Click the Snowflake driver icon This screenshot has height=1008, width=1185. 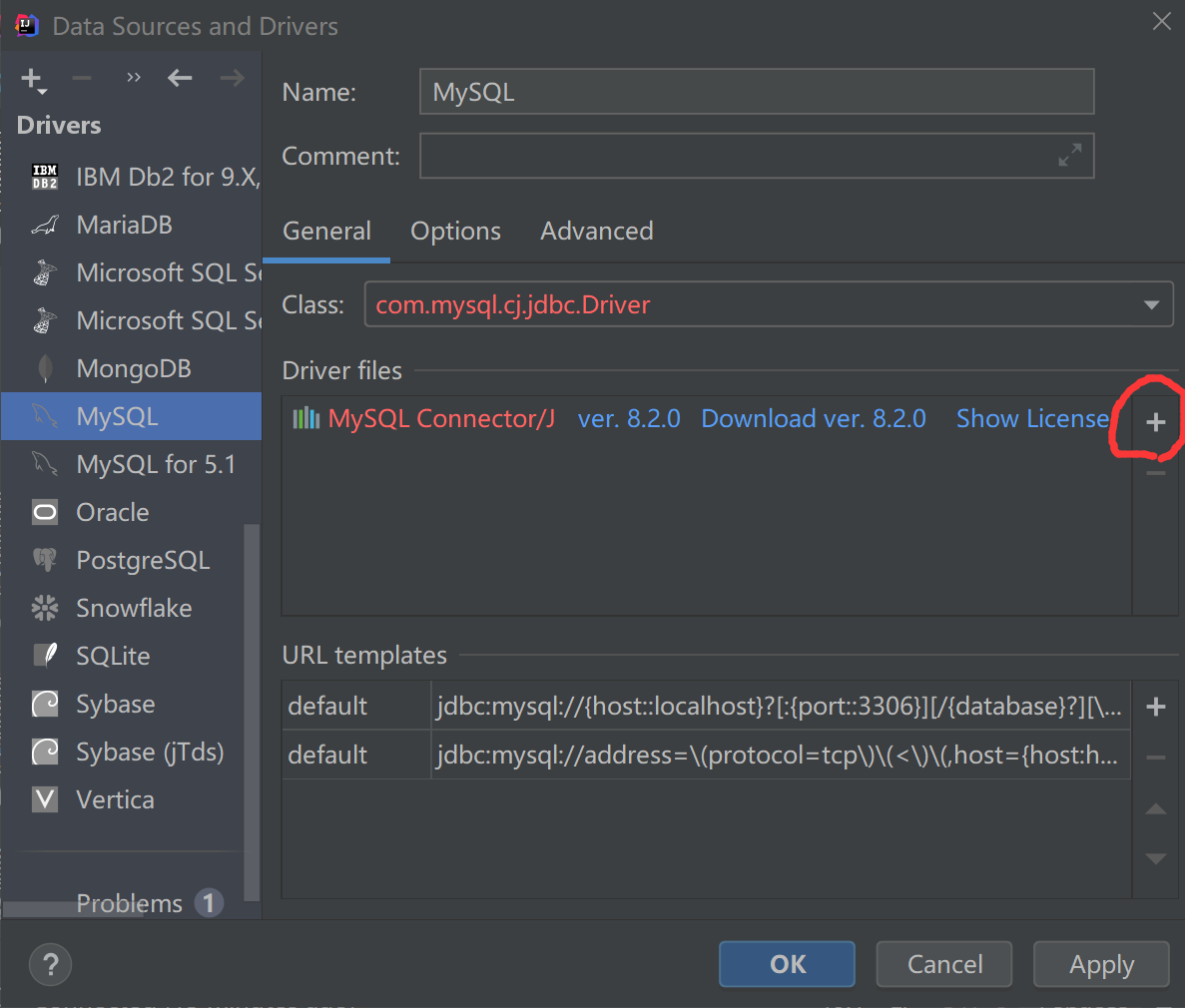(x=45, y=608)
